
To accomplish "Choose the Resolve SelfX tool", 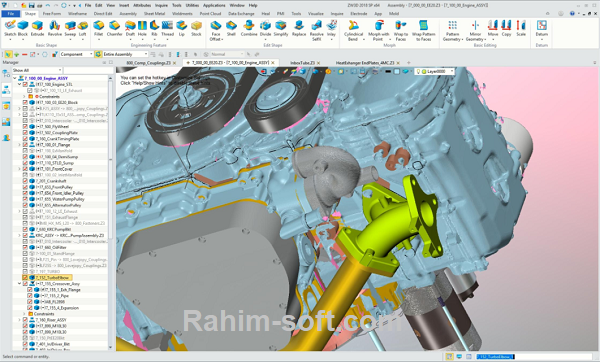I will (316, 31).
